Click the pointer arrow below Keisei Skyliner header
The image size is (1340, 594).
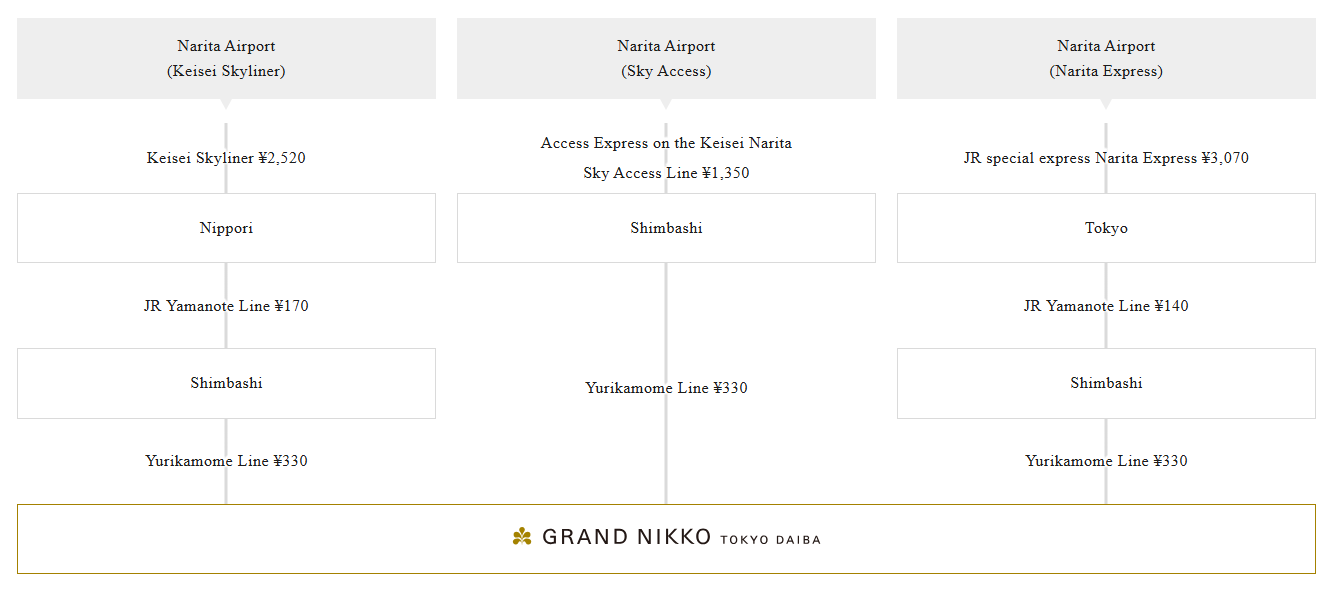pyautogui.click(x=226, y=104)
